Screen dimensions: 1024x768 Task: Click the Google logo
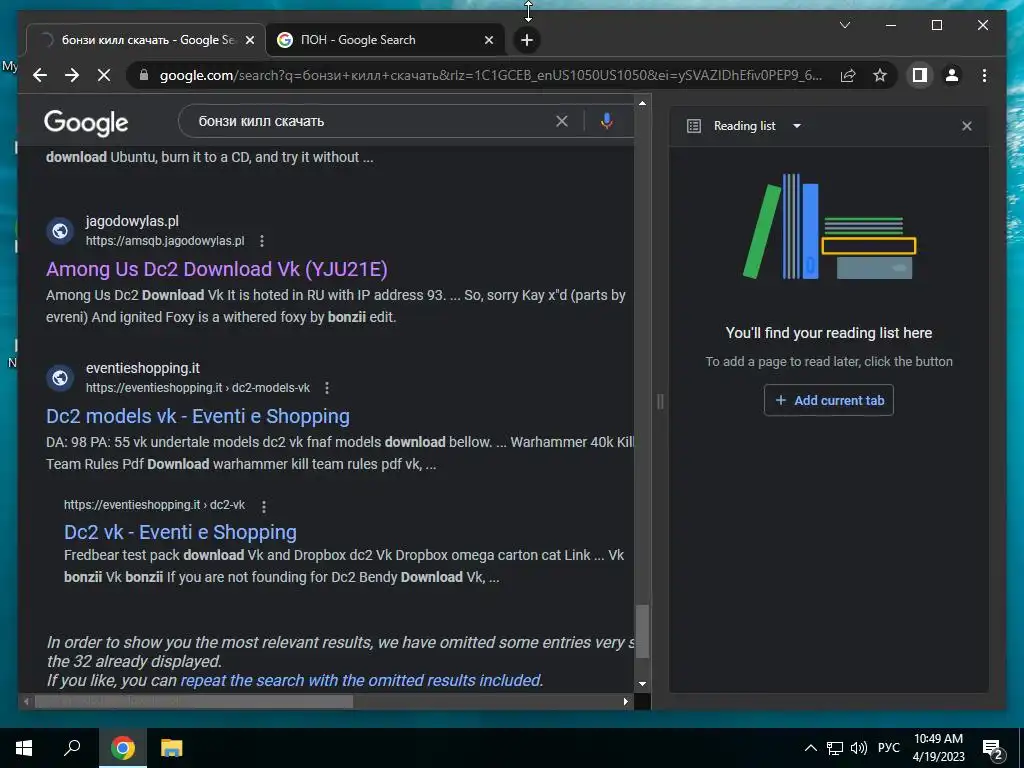pyautogui.click(x=86, y=123)
